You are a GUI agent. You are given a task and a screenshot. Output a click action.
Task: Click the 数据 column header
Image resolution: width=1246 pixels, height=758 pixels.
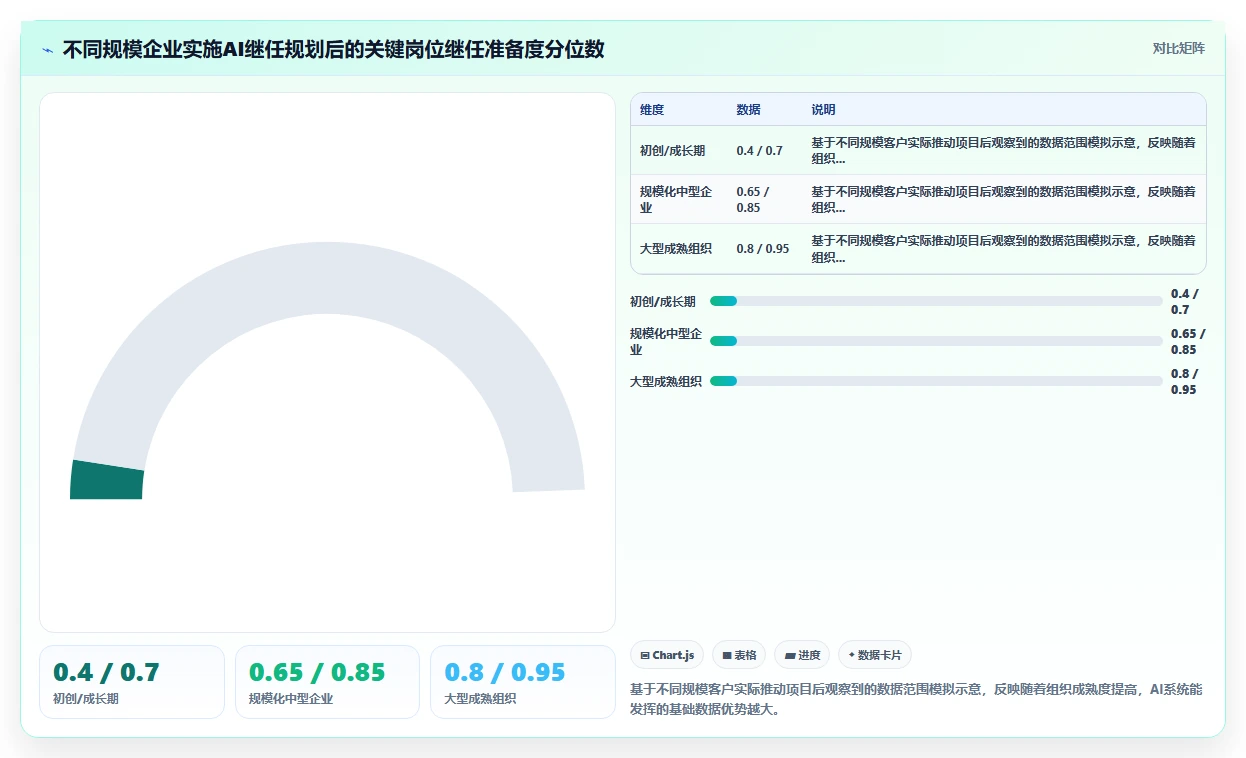click(748, 110)
